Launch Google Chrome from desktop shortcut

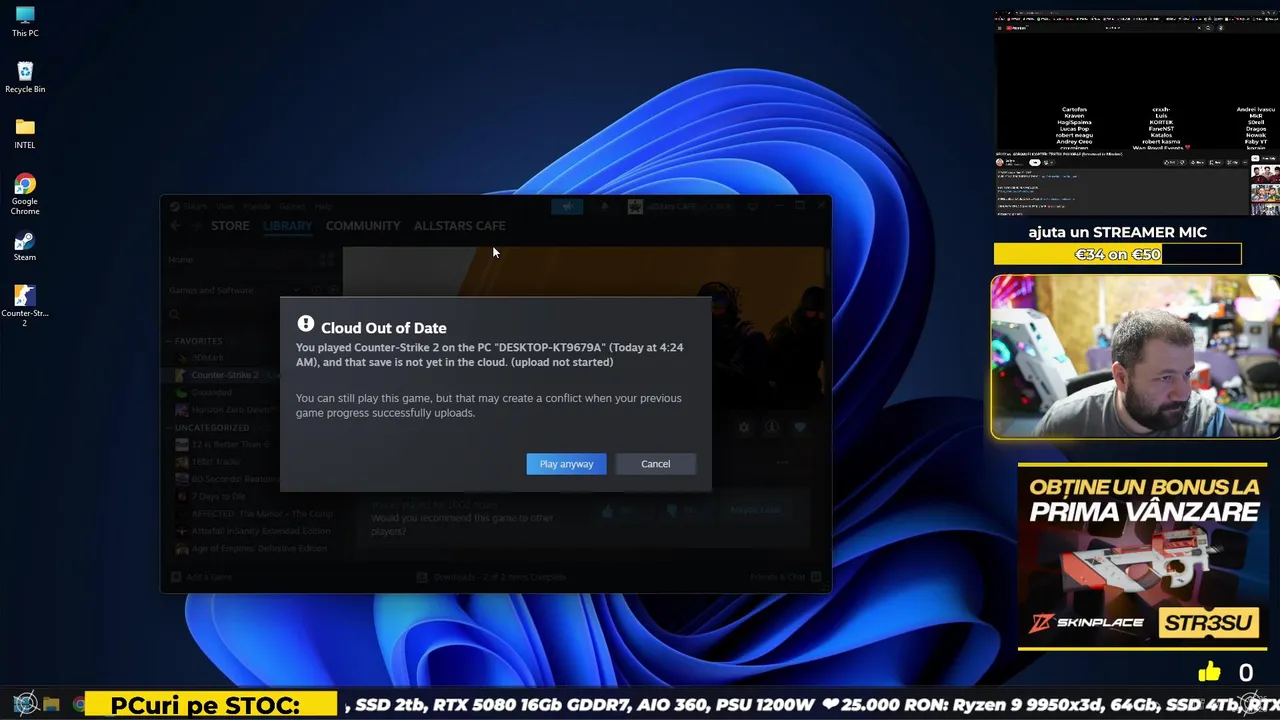pos(25,194)
